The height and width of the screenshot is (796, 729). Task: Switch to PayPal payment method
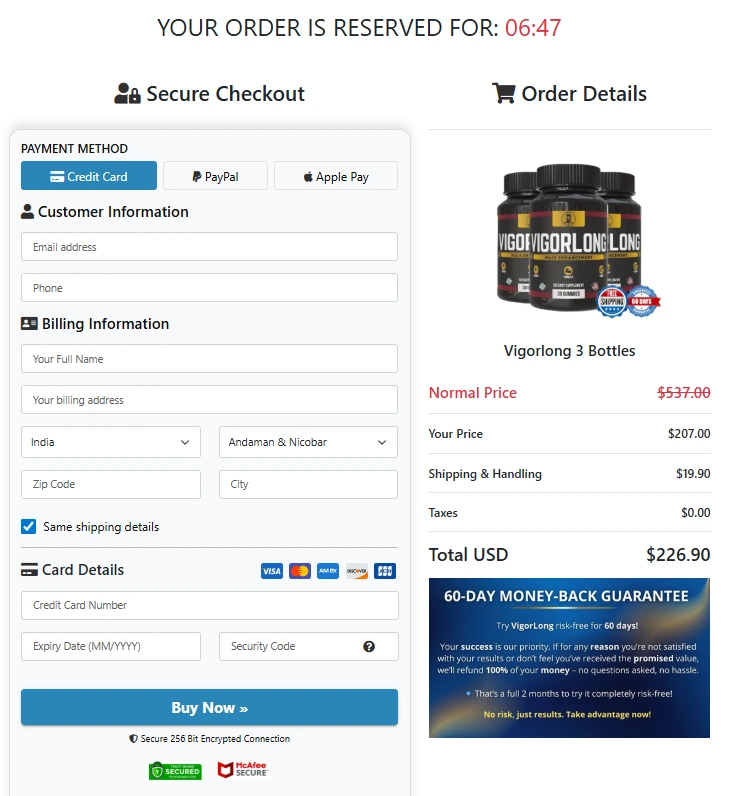(215, 176)
